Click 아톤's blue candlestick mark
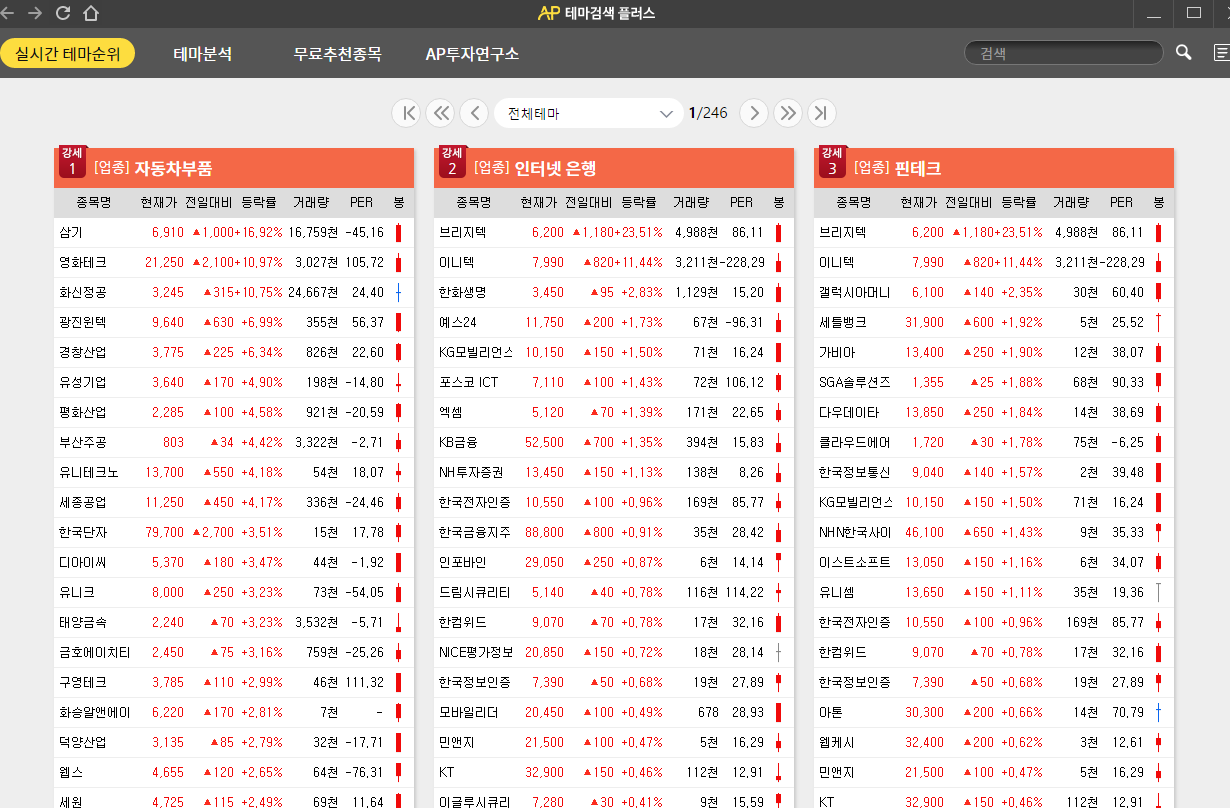 (1158, 713)
